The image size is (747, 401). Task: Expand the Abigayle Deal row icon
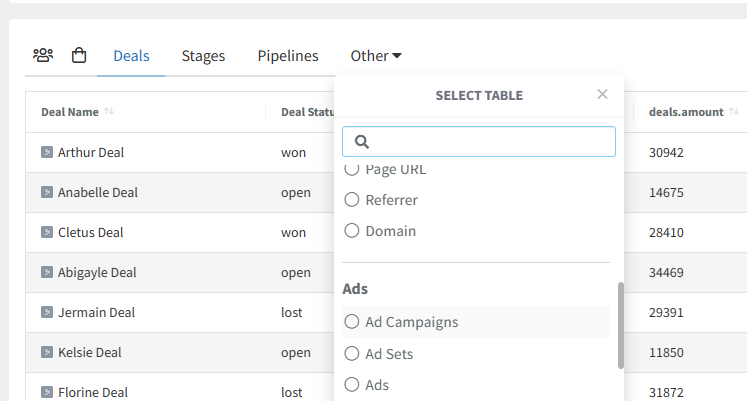coord(46,272)
